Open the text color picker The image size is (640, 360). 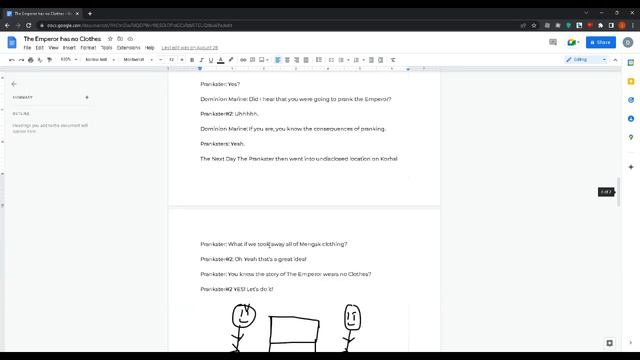click(x=220, y=60)
